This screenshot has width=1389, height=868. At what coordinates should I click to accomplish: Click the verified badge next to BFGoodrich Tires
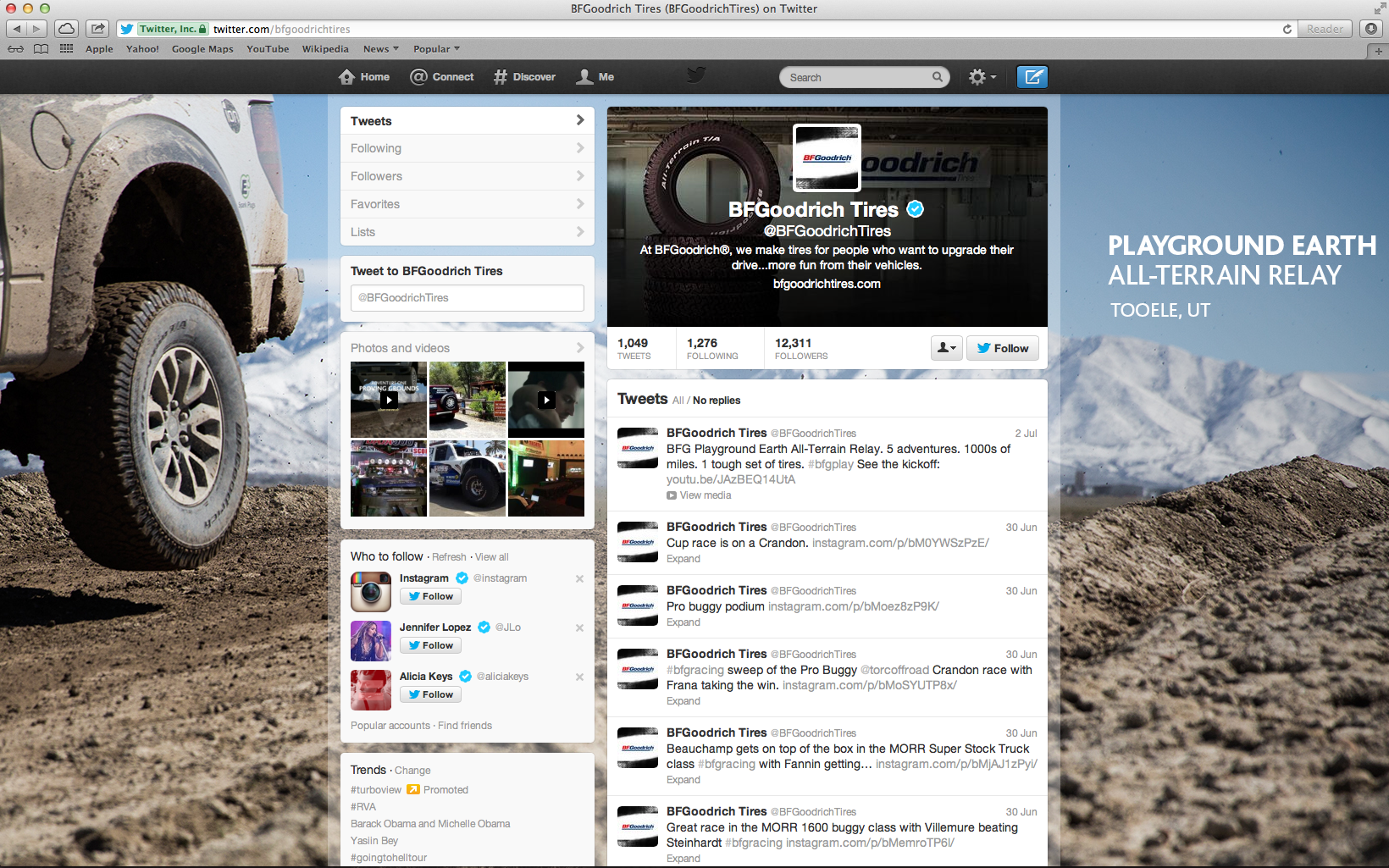tap(916, 208)
